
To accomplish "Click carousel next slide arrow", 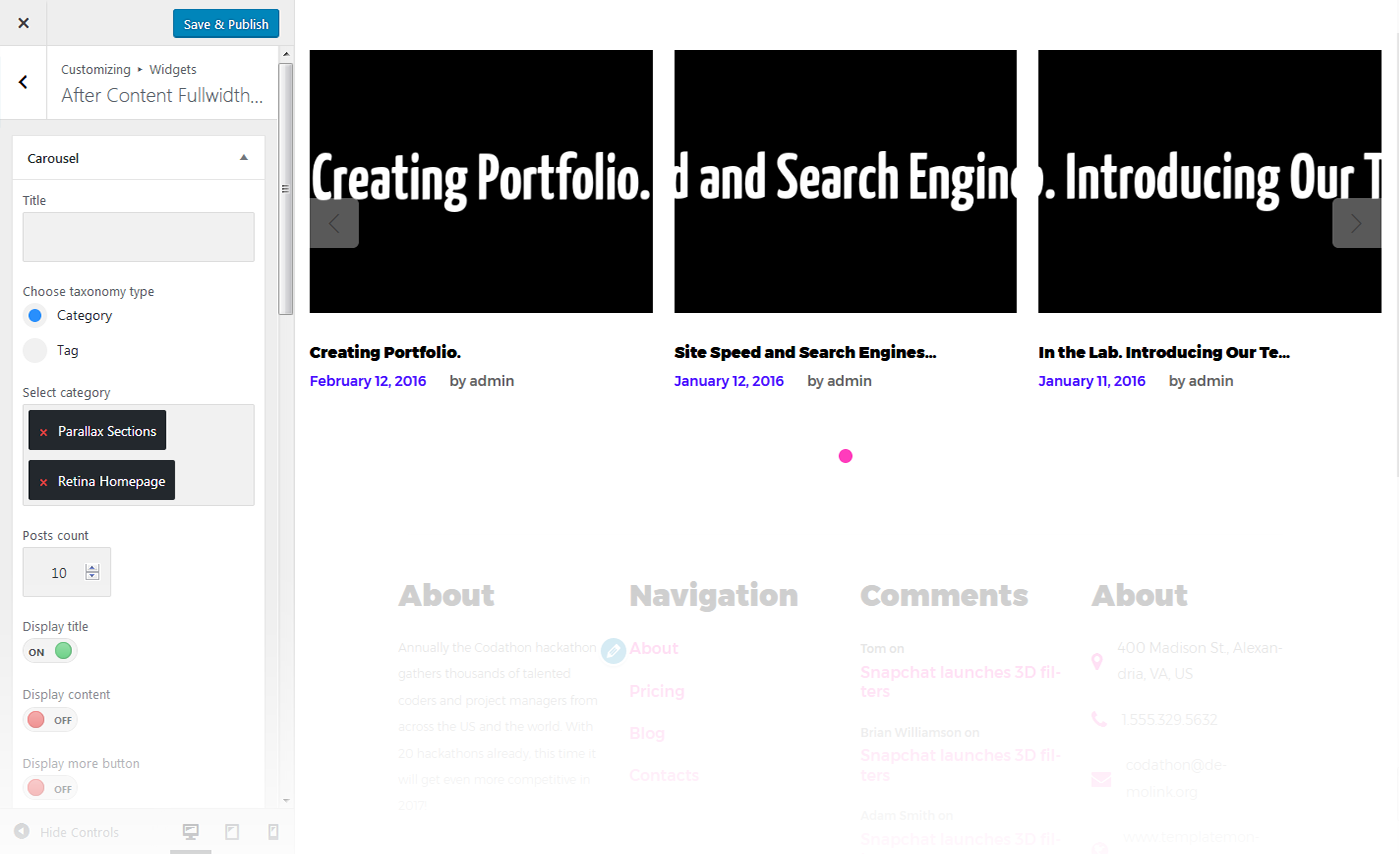I will [1356, 223].
